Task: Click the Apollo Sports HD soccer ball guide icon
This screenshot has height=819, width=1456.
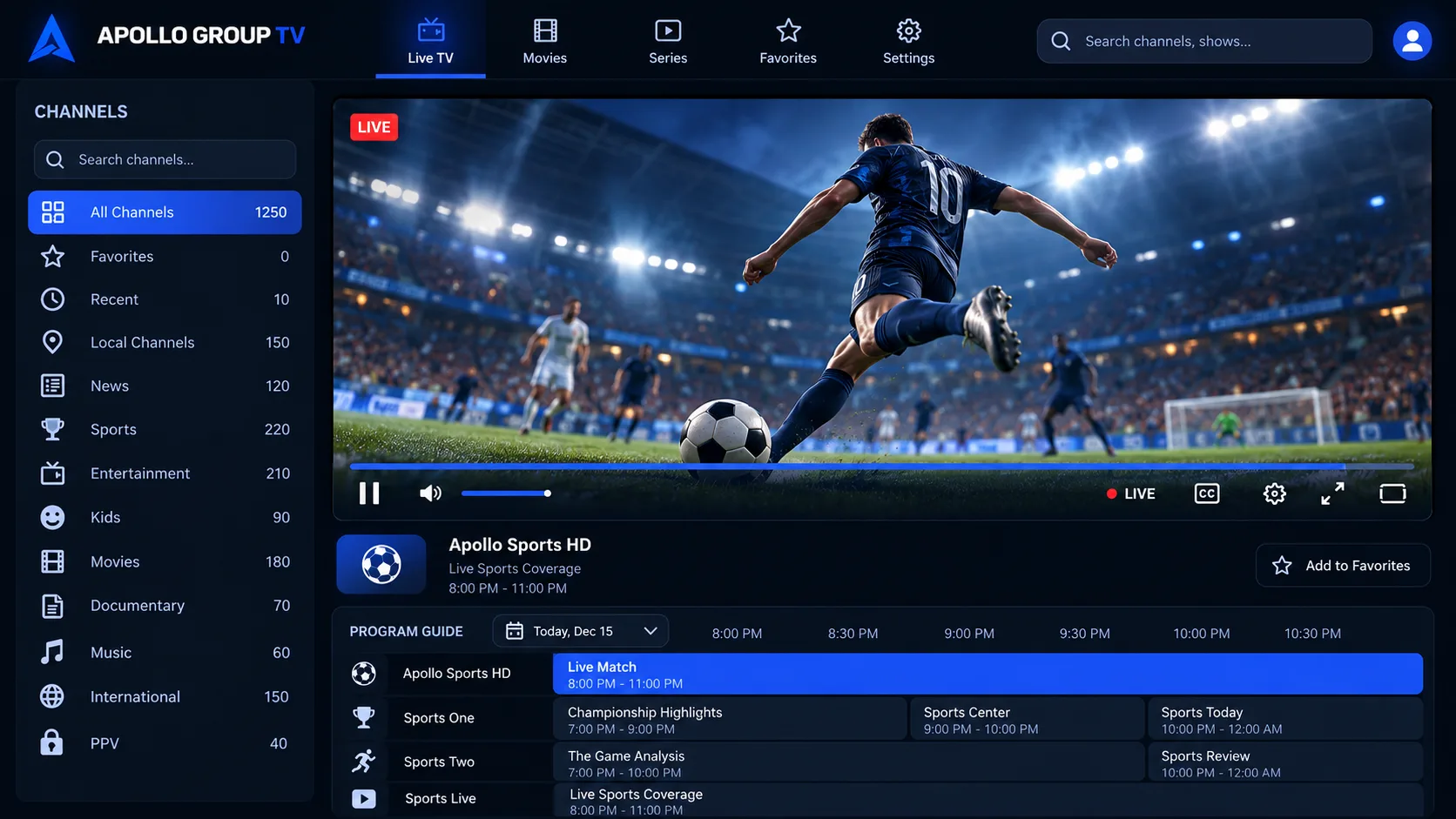Action: coord(364,673)
